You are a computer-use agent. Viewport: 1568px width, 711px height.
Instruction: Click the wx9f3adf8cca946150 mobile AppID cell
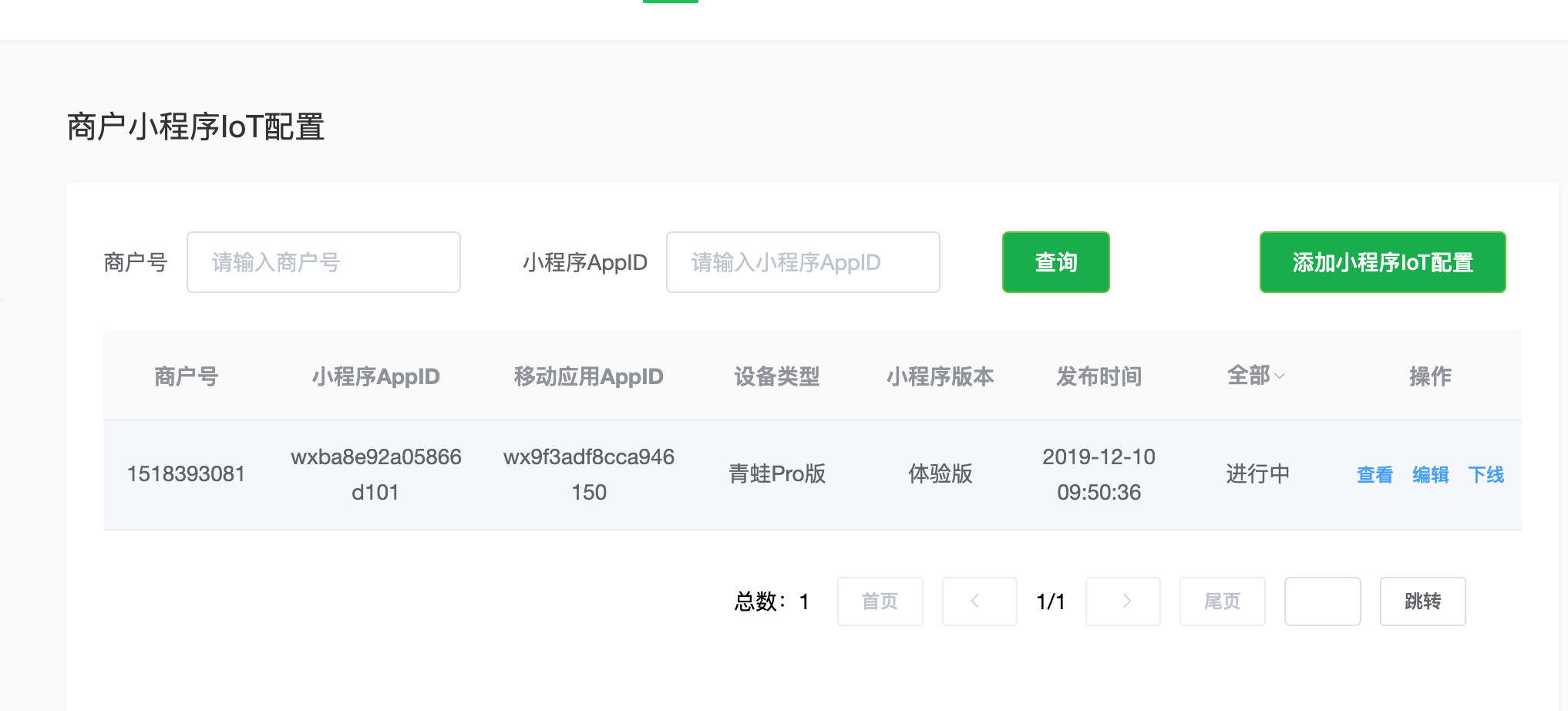coord(589,474)
